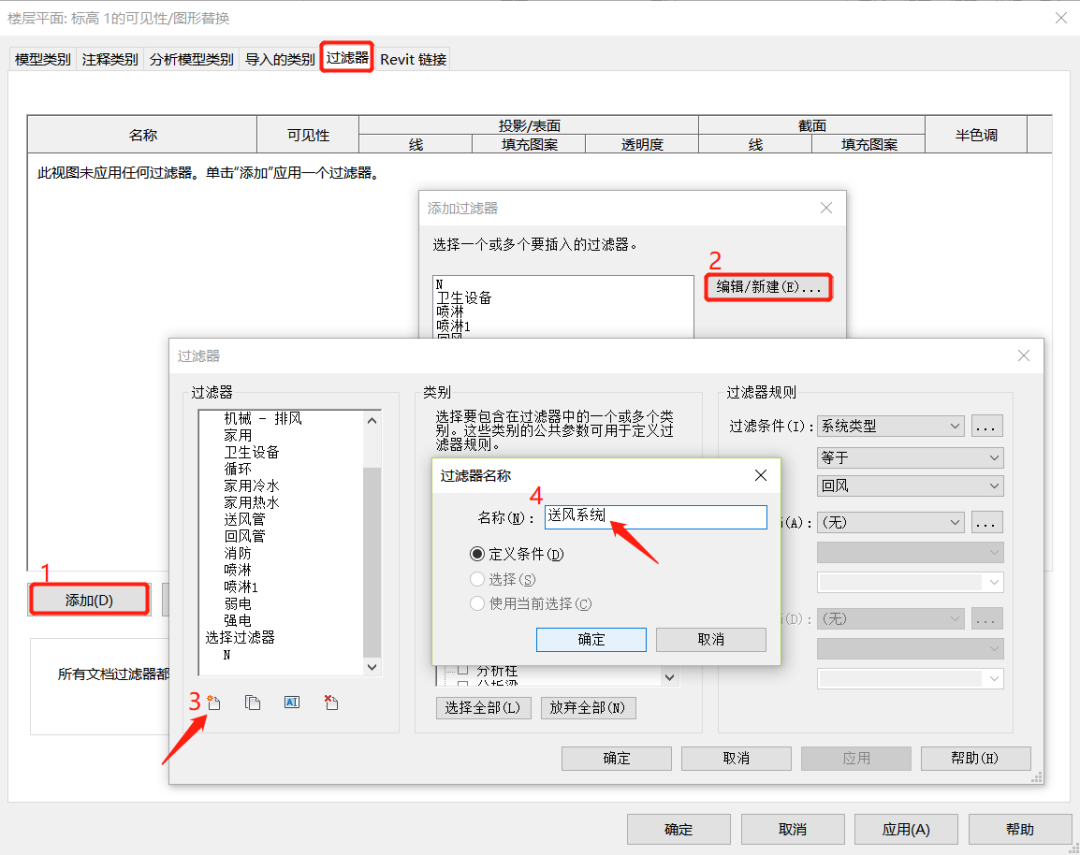Click the 可见性 column header
The height and width of the screenshot is (855, 1080).
308,135
